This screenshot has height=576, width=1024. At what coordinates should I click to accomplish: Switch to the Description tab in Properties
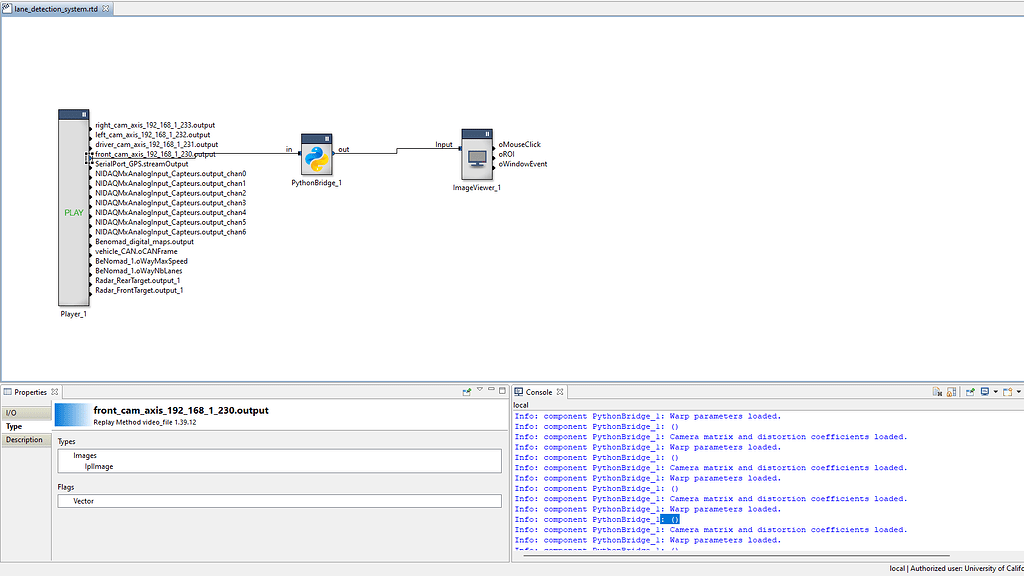pyautogui.click(x=25, y=440)
